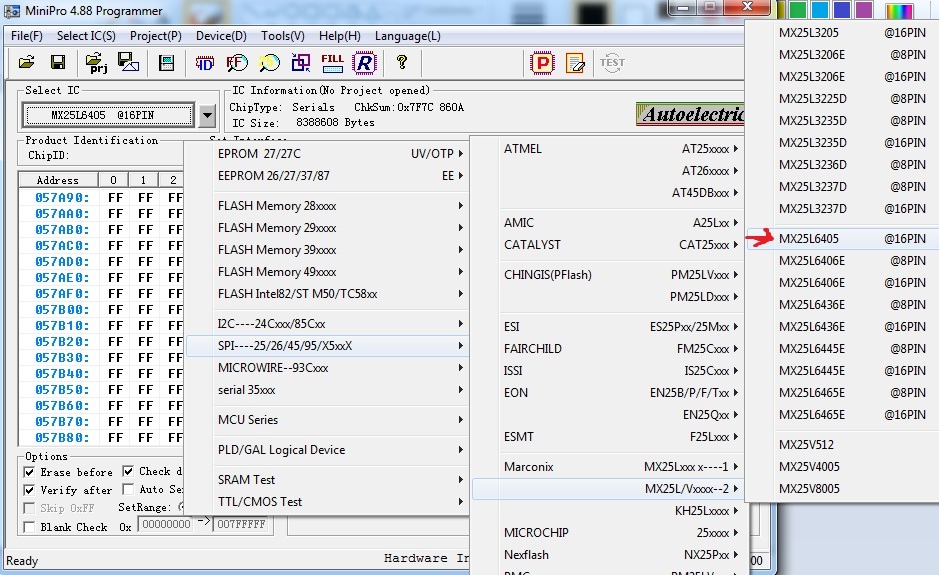Toggle the Verify after checkbox
The image size is (939, 575).
coord(30,490)
